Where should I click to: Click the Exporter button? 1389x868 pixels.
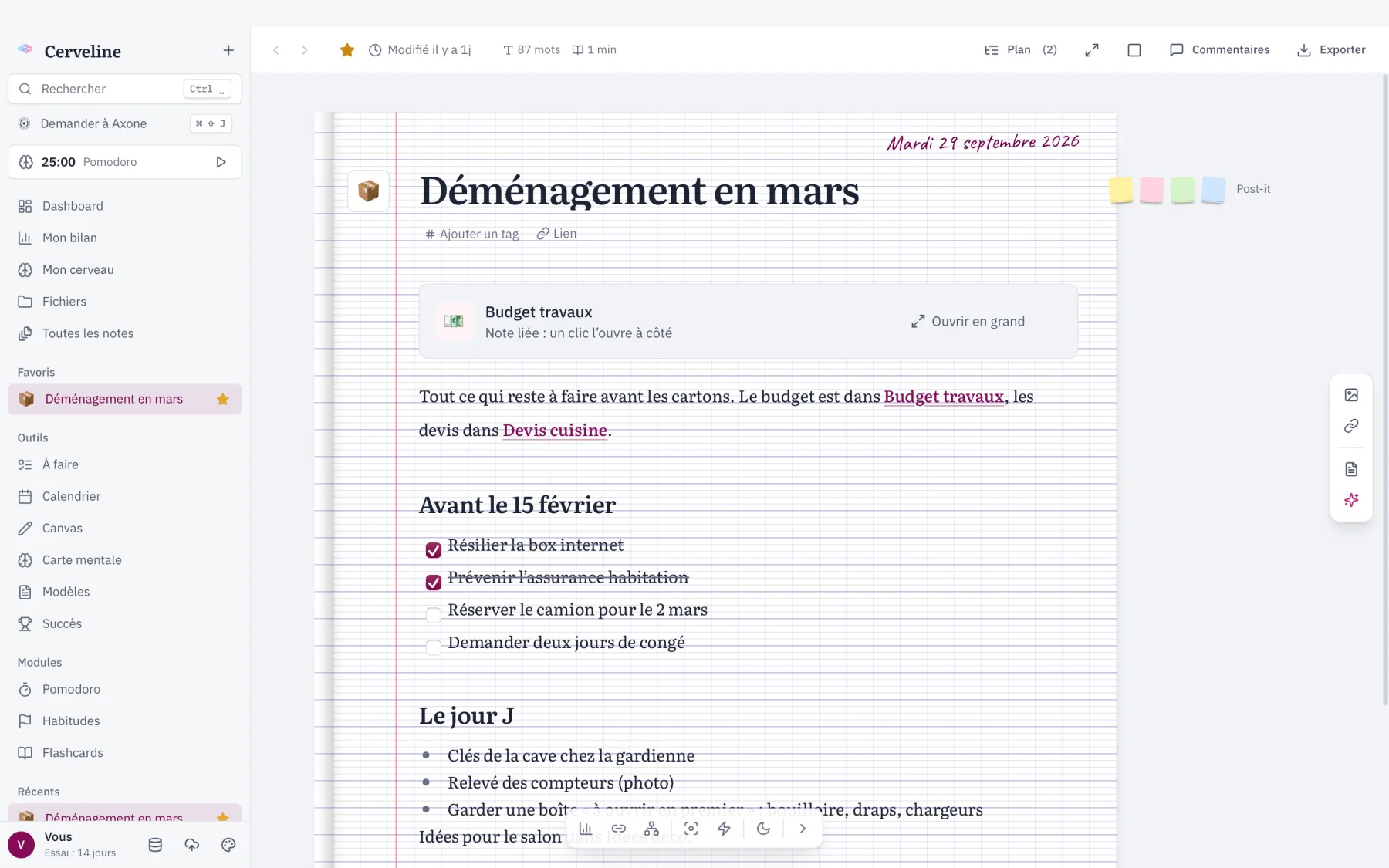[1331, 50]
